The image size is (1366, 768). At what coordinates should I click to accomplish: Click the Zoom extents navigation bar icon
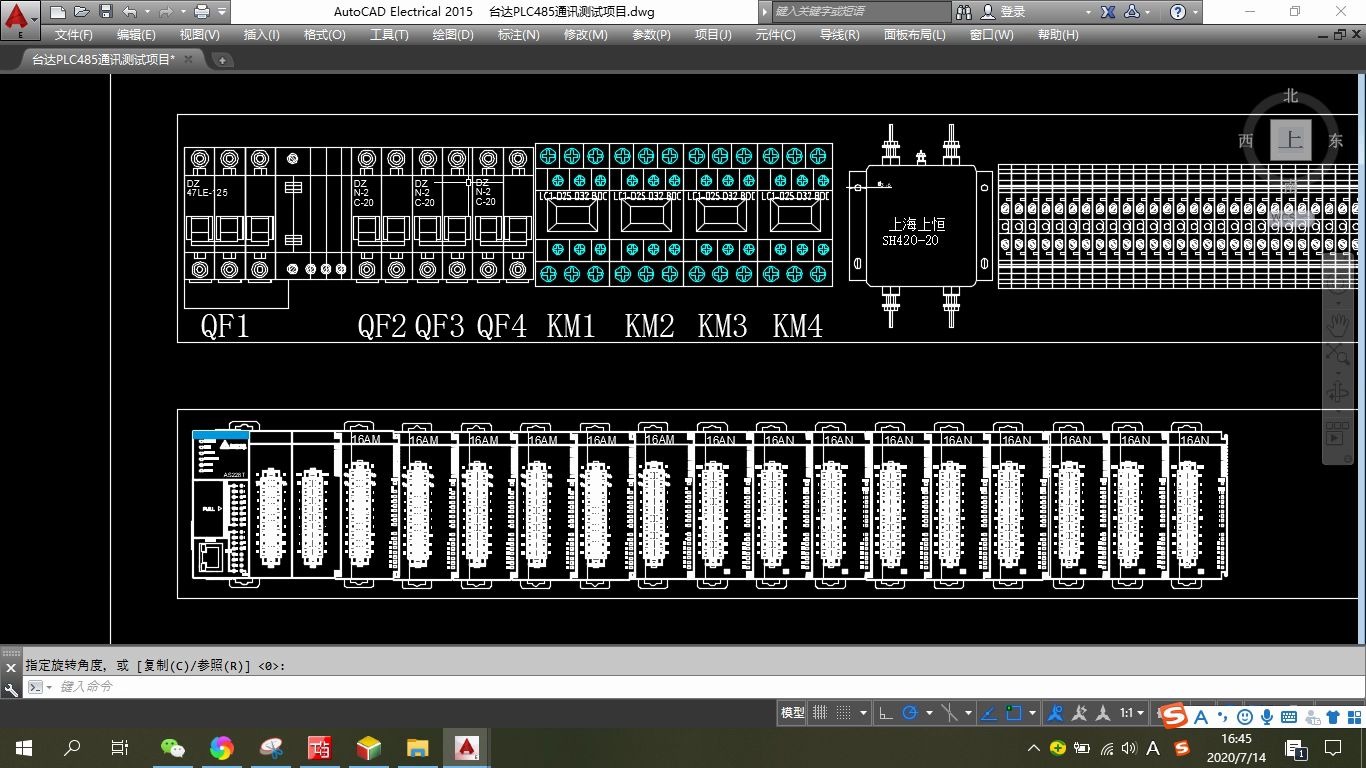pos(1337,353)
